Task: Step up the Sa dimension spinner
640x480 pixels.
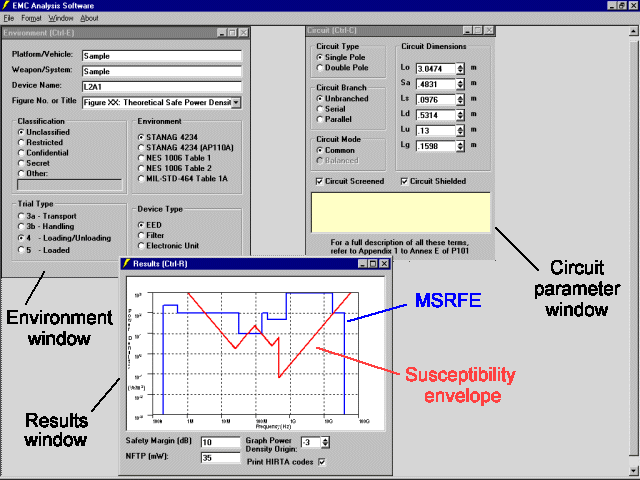Action: pos(460,81)
